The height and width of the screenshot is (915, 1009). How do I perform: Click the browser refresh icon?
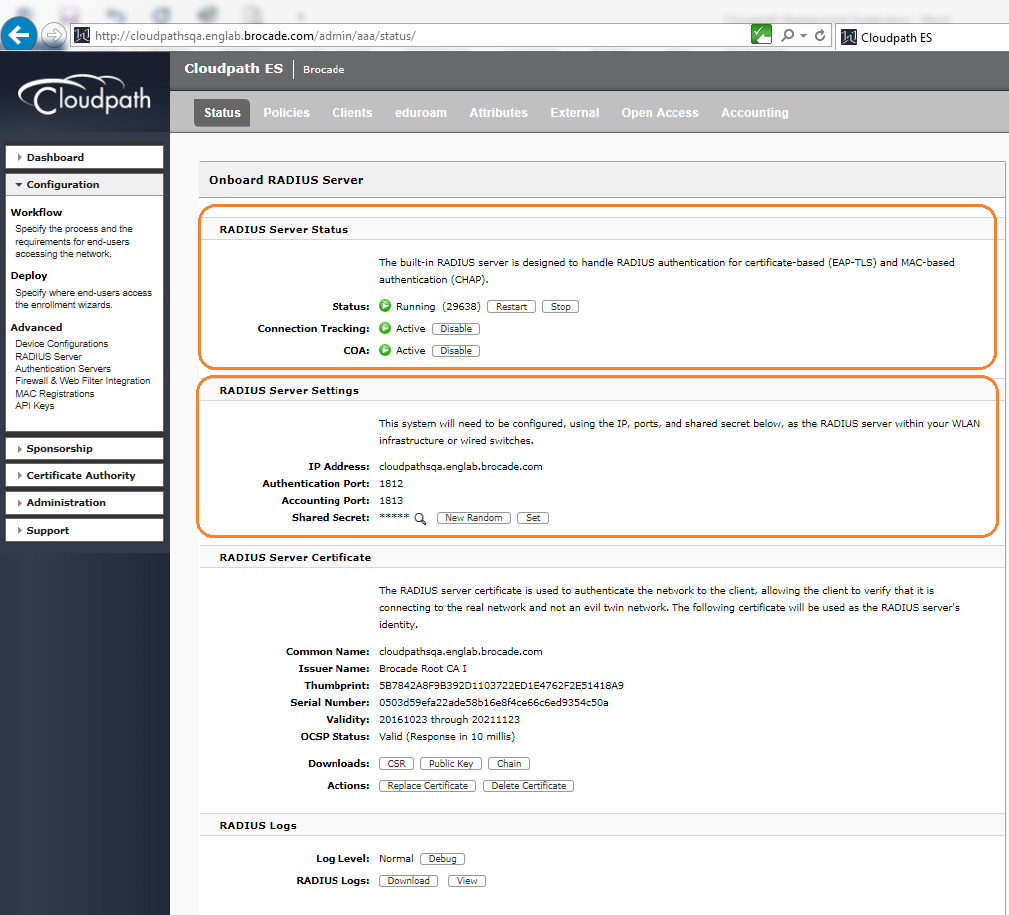point(820,35)
